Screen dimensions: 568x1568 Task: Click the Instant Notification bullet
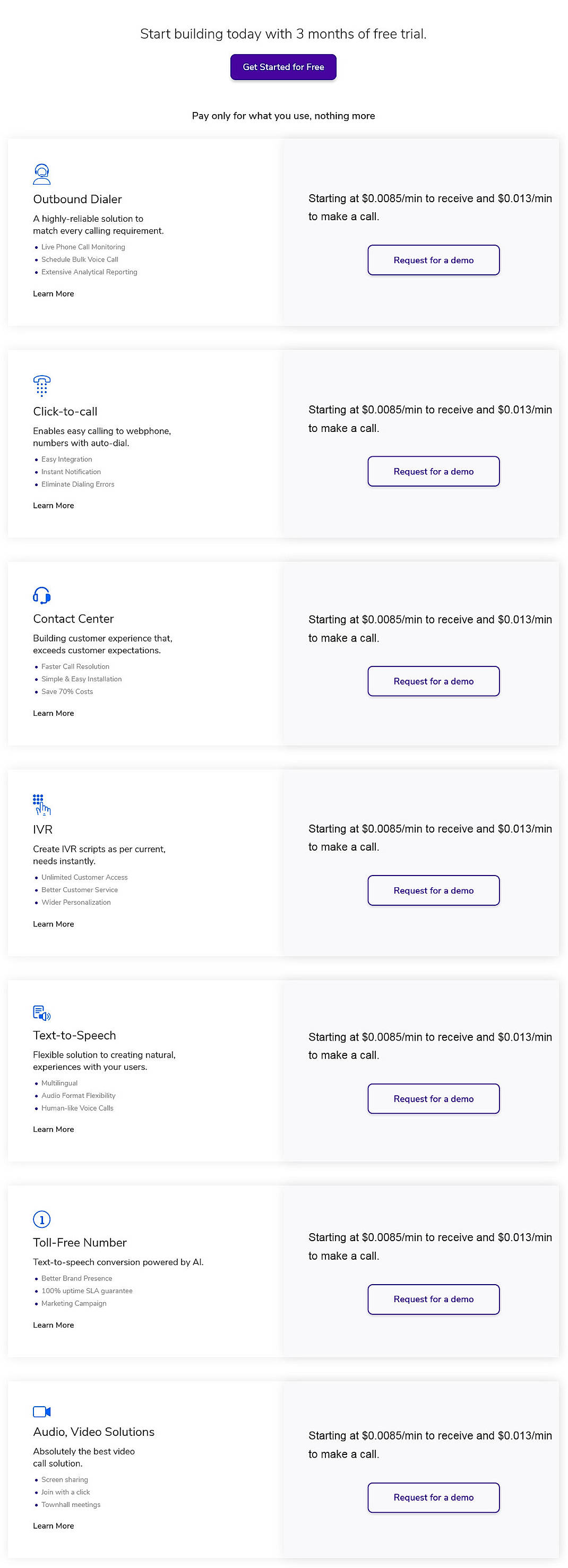[x=71, y=472]
